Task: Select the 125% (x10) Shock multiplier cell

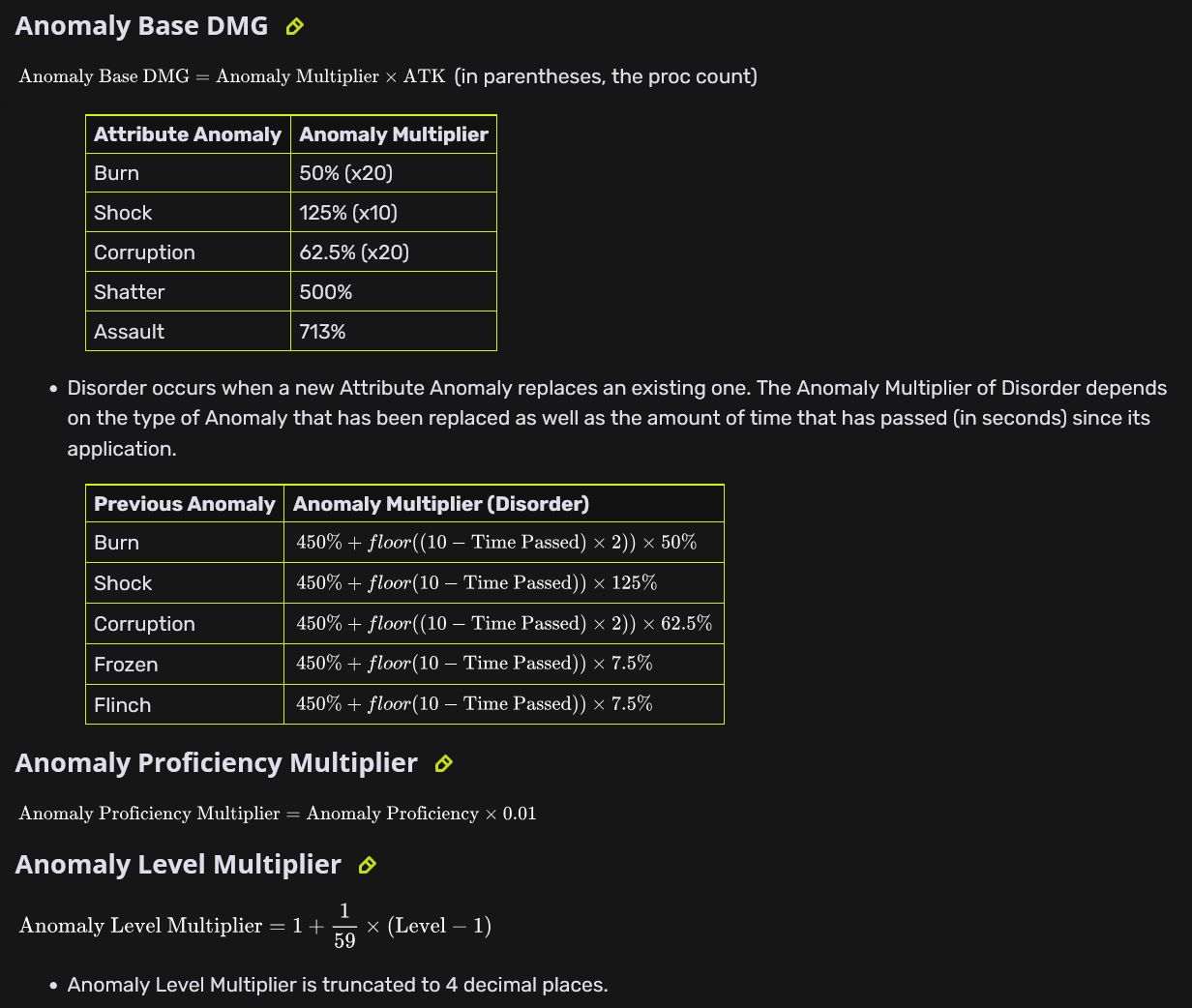Action: click(347, 213)
